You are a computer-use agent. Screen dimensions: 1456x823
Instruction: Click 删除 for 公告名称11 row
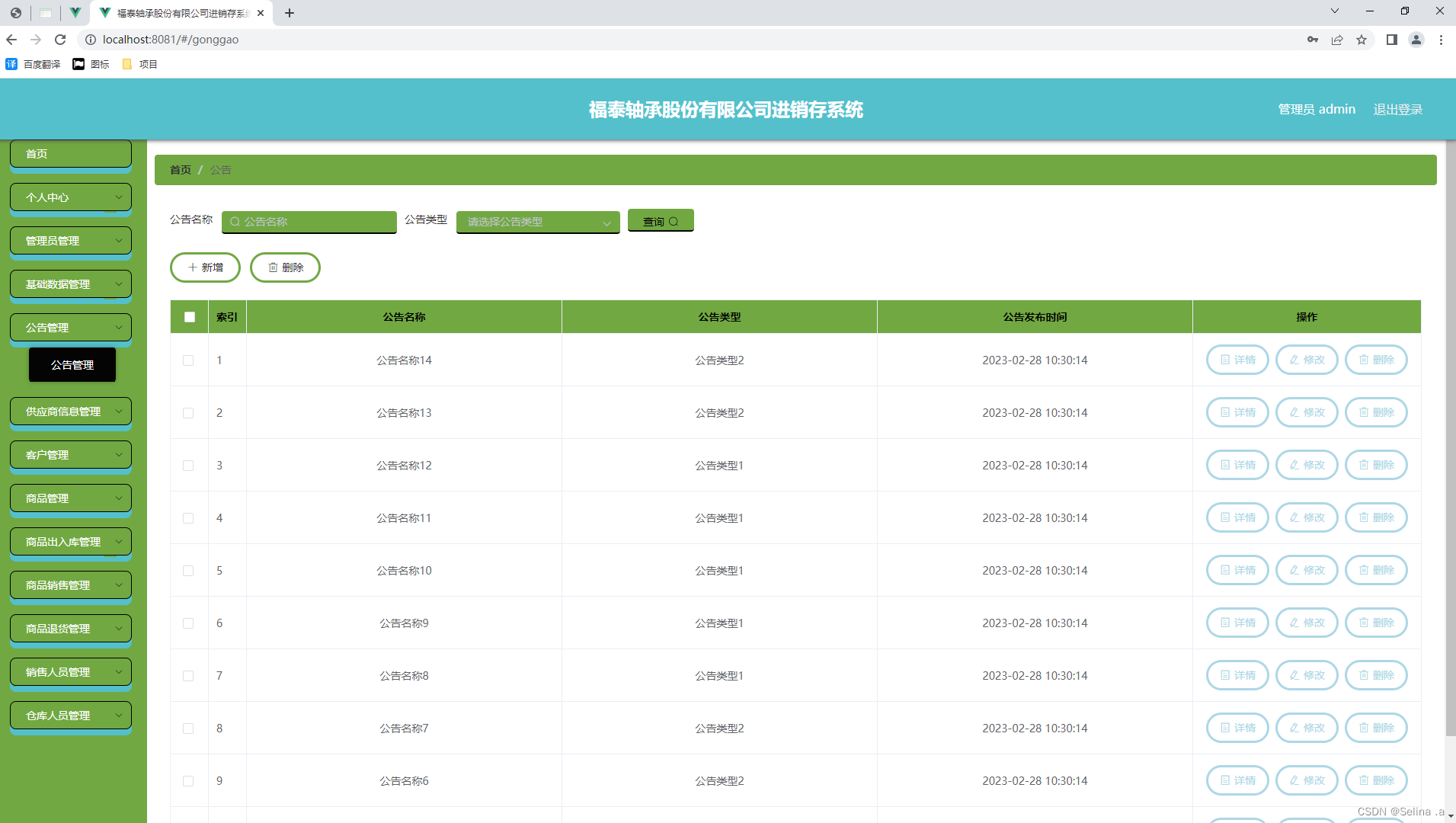1376,517
